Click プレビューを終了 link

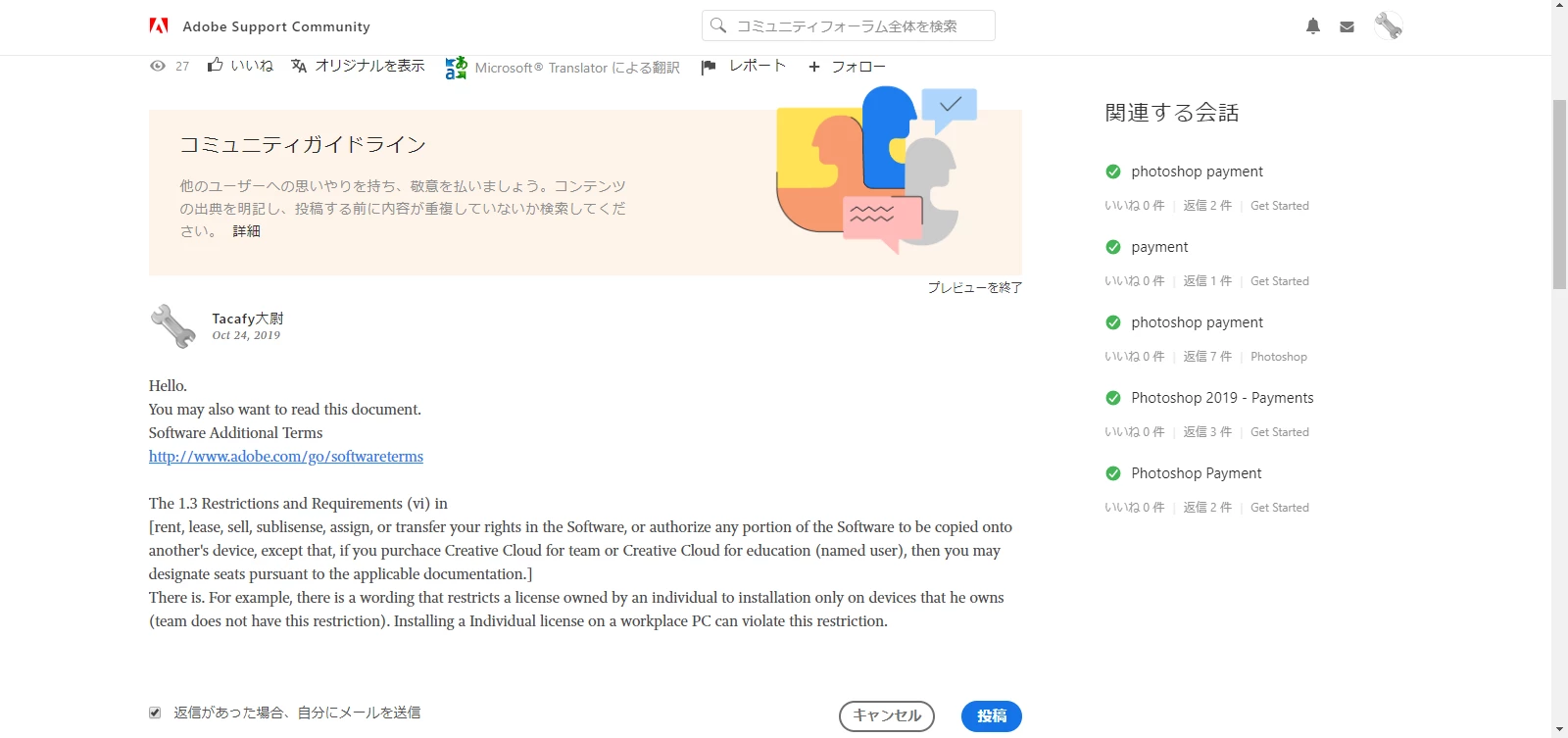(x=975, y=287)
